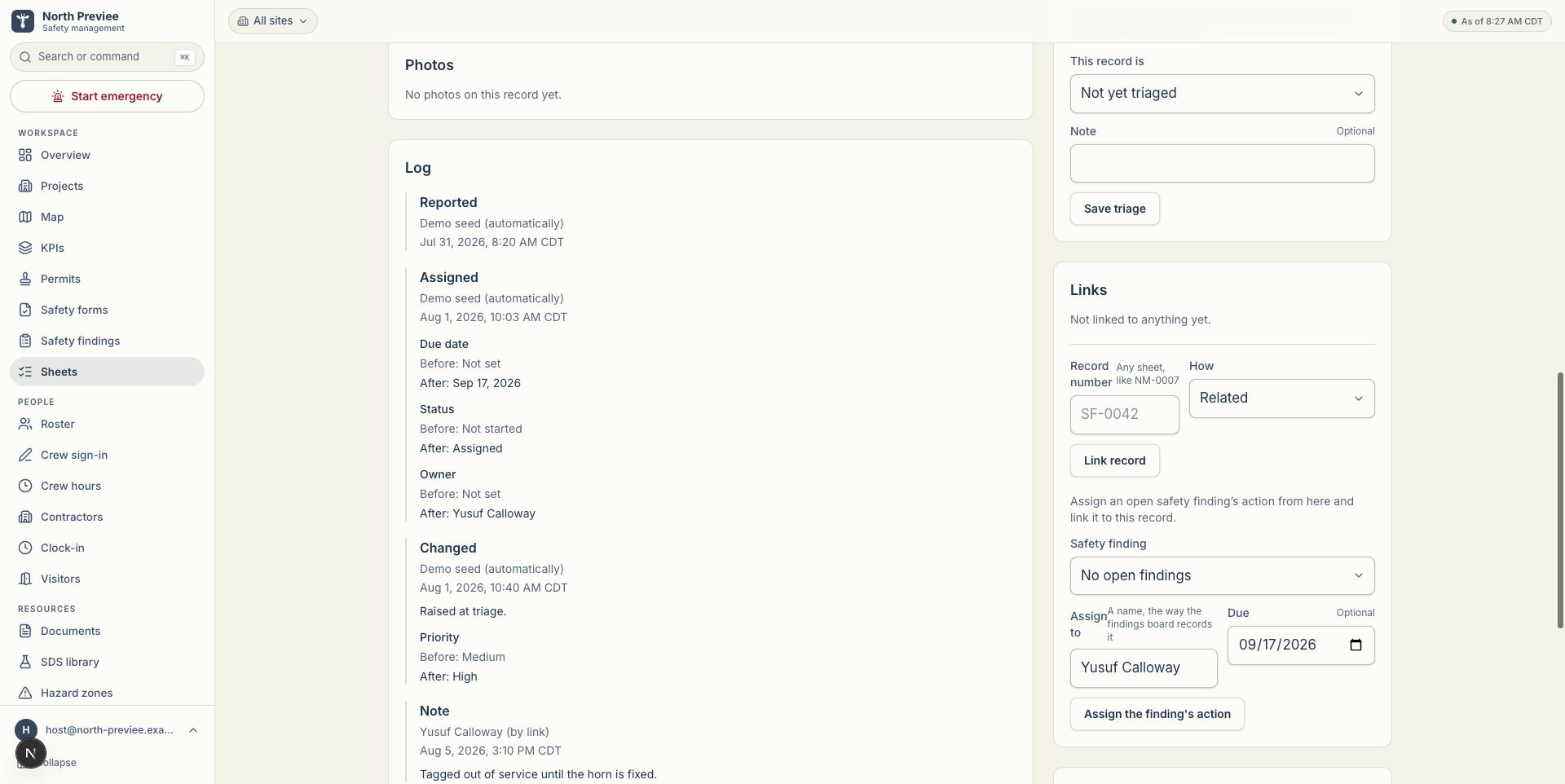Click the page vertical scrollbar
The height and width of the screenshot is (784, 1565).
(x=1560, y=500)
